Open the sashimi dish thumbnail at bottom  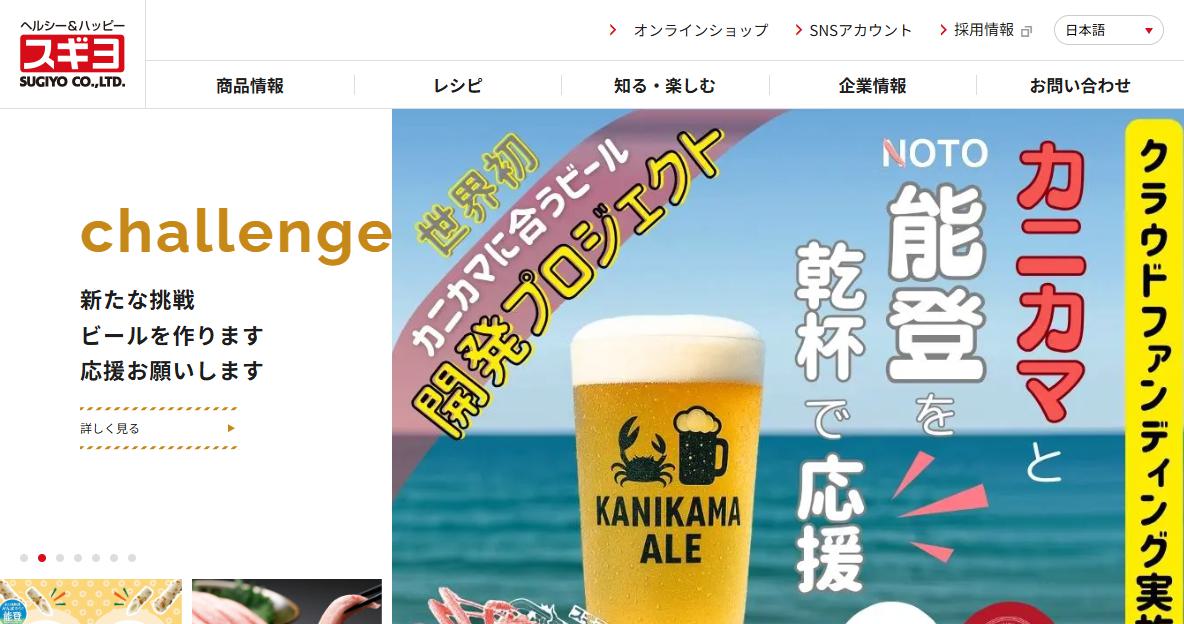pos(287,601)
